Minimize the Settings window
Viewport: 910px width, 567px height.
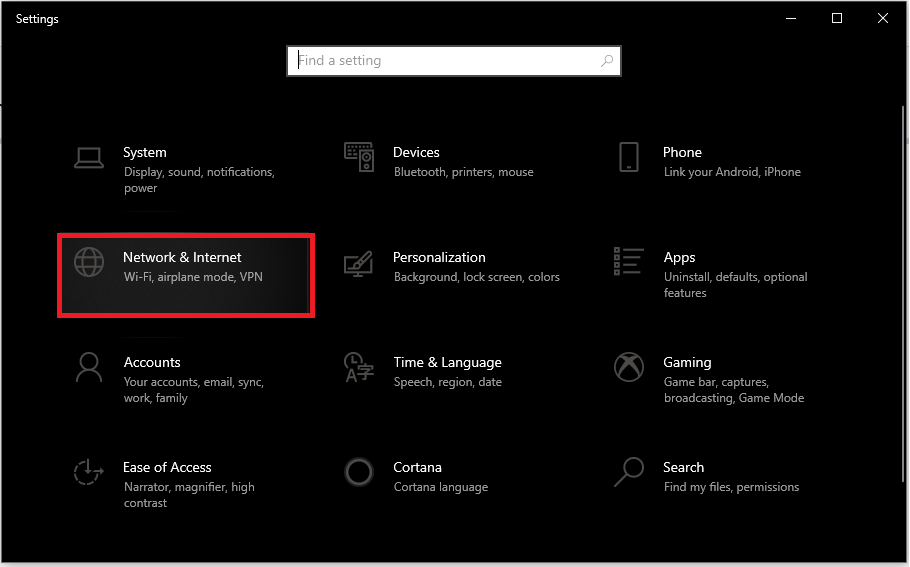[791, 19]
